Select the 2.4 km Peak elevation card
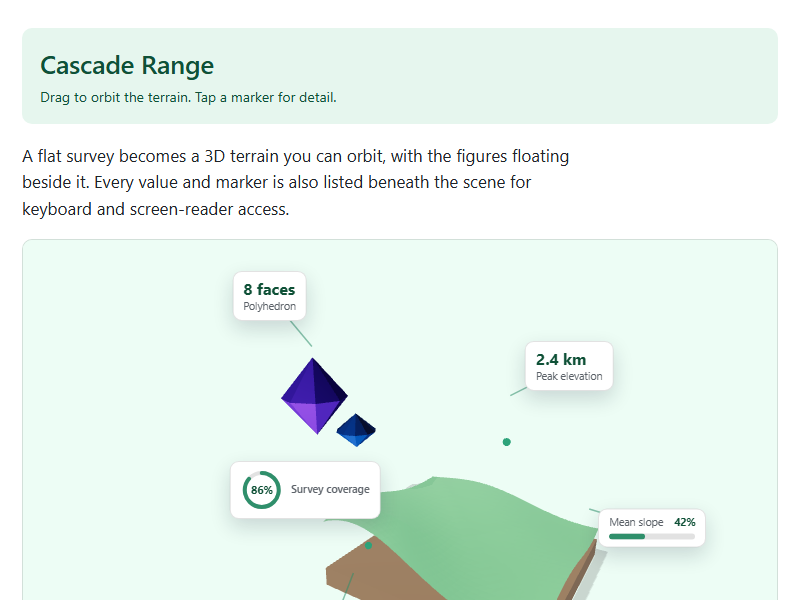 [569, 366]
